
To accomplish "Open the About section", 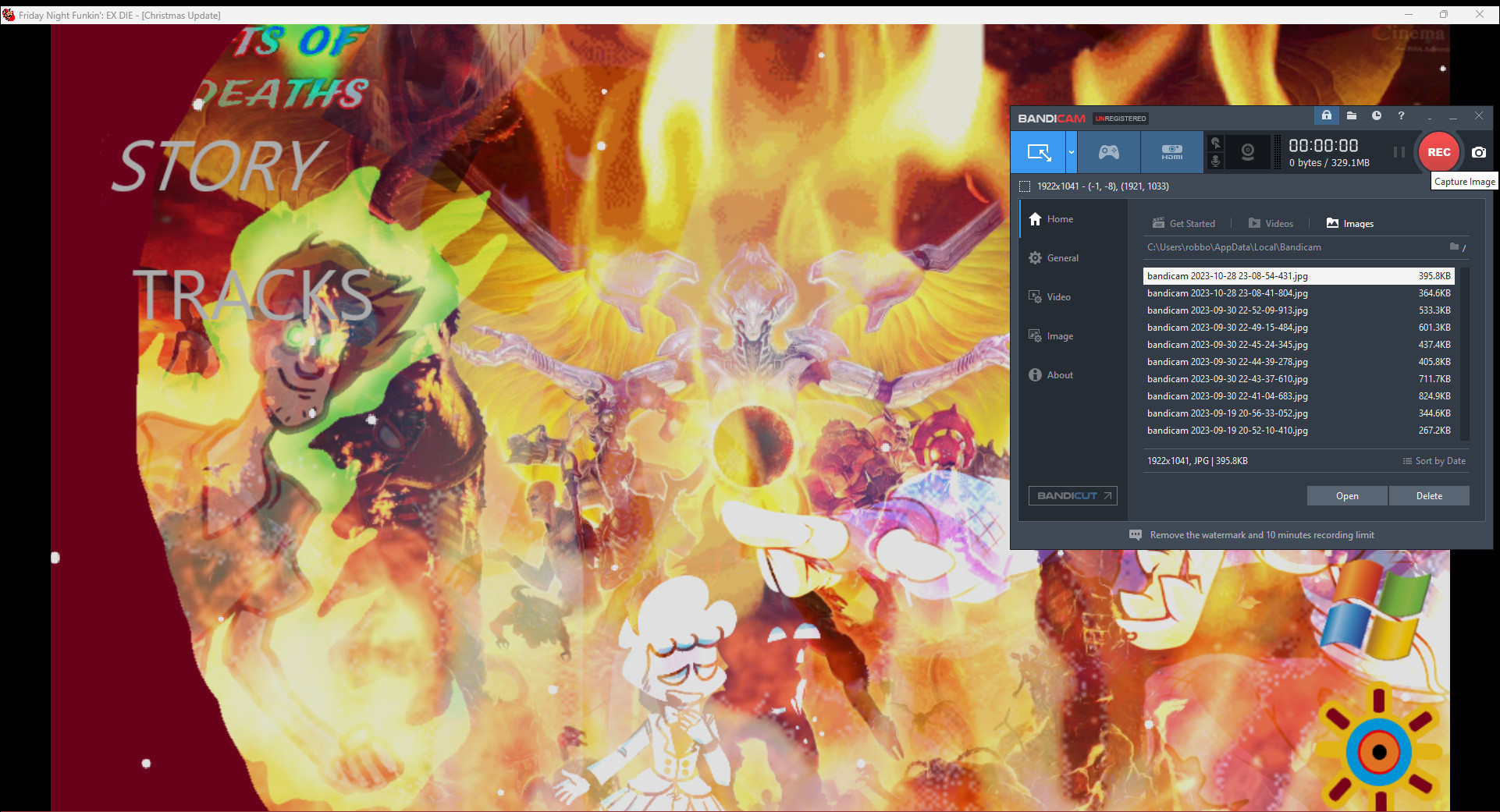I will pyautogui.click(x=1073, y=375).
